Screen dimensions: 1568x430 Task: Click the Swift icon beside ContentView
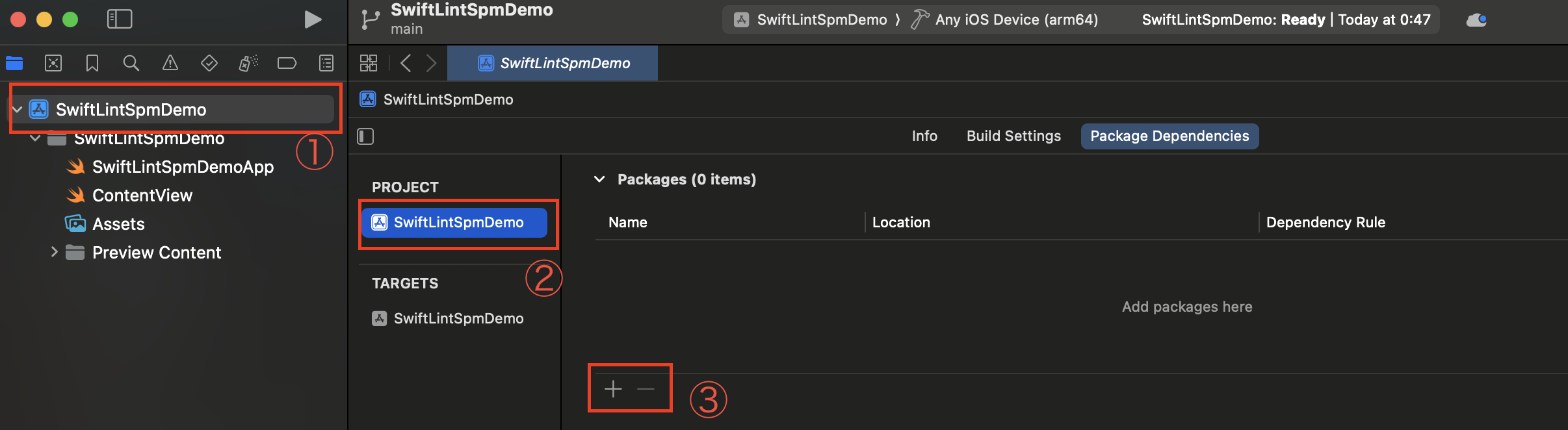(76, 195)
